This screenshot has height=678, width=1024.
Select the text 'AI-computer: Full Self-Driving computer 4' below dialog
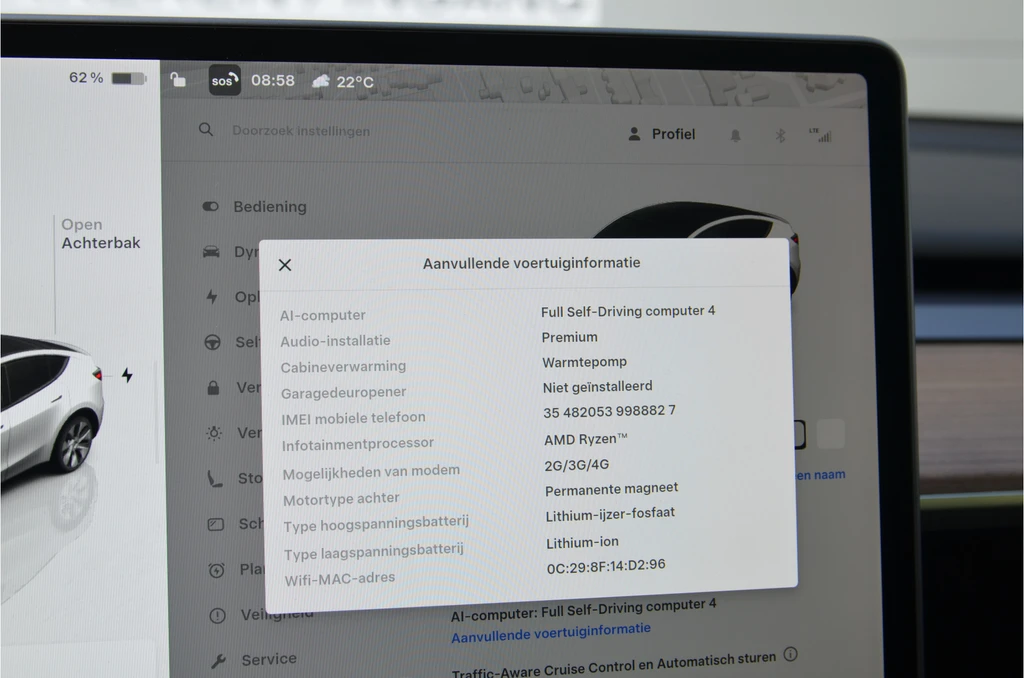coord(583,609)
